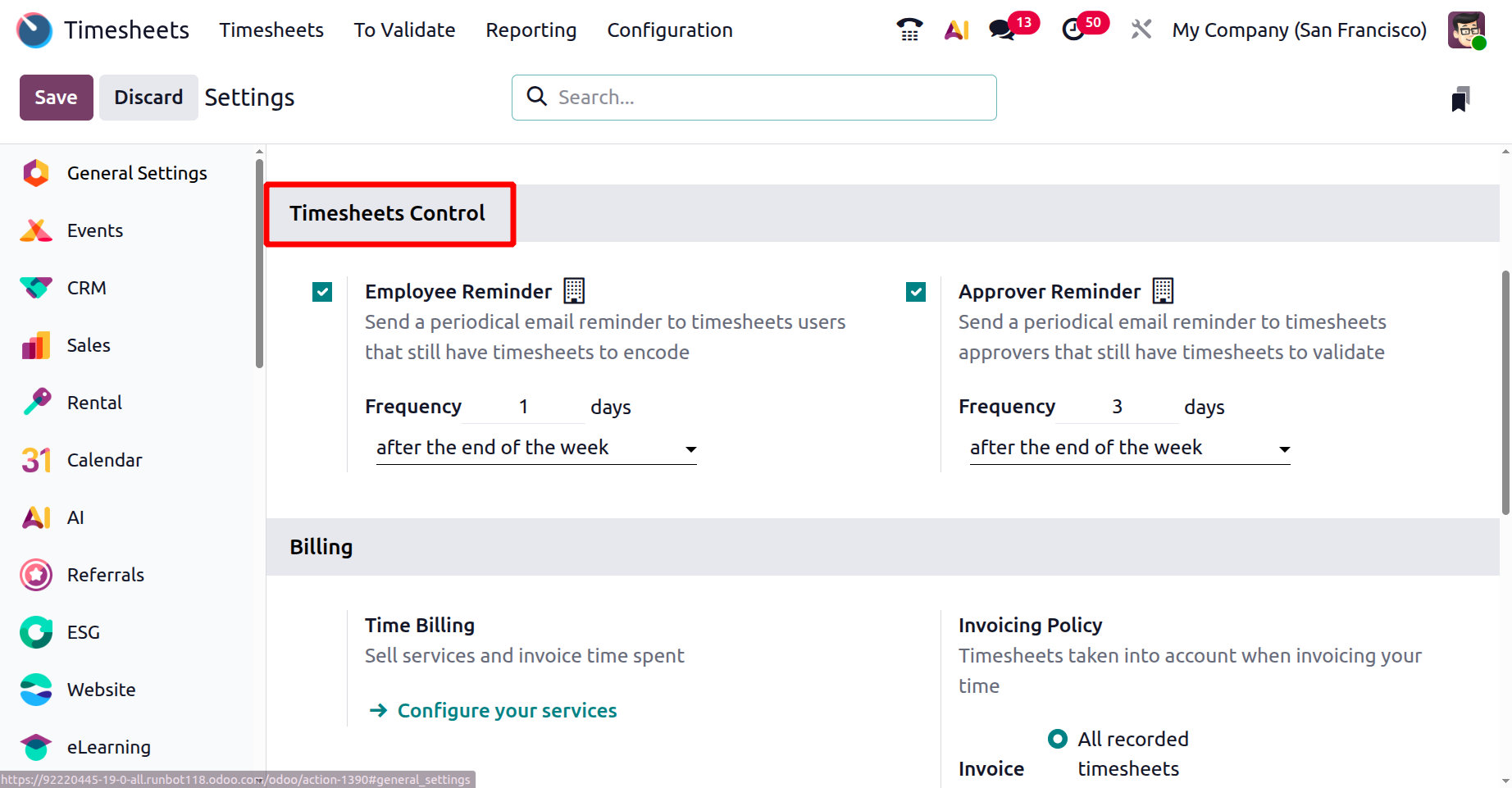The image size is (1512, 788).
Task: Click the user avatar in top bar
Action: 1466,30
